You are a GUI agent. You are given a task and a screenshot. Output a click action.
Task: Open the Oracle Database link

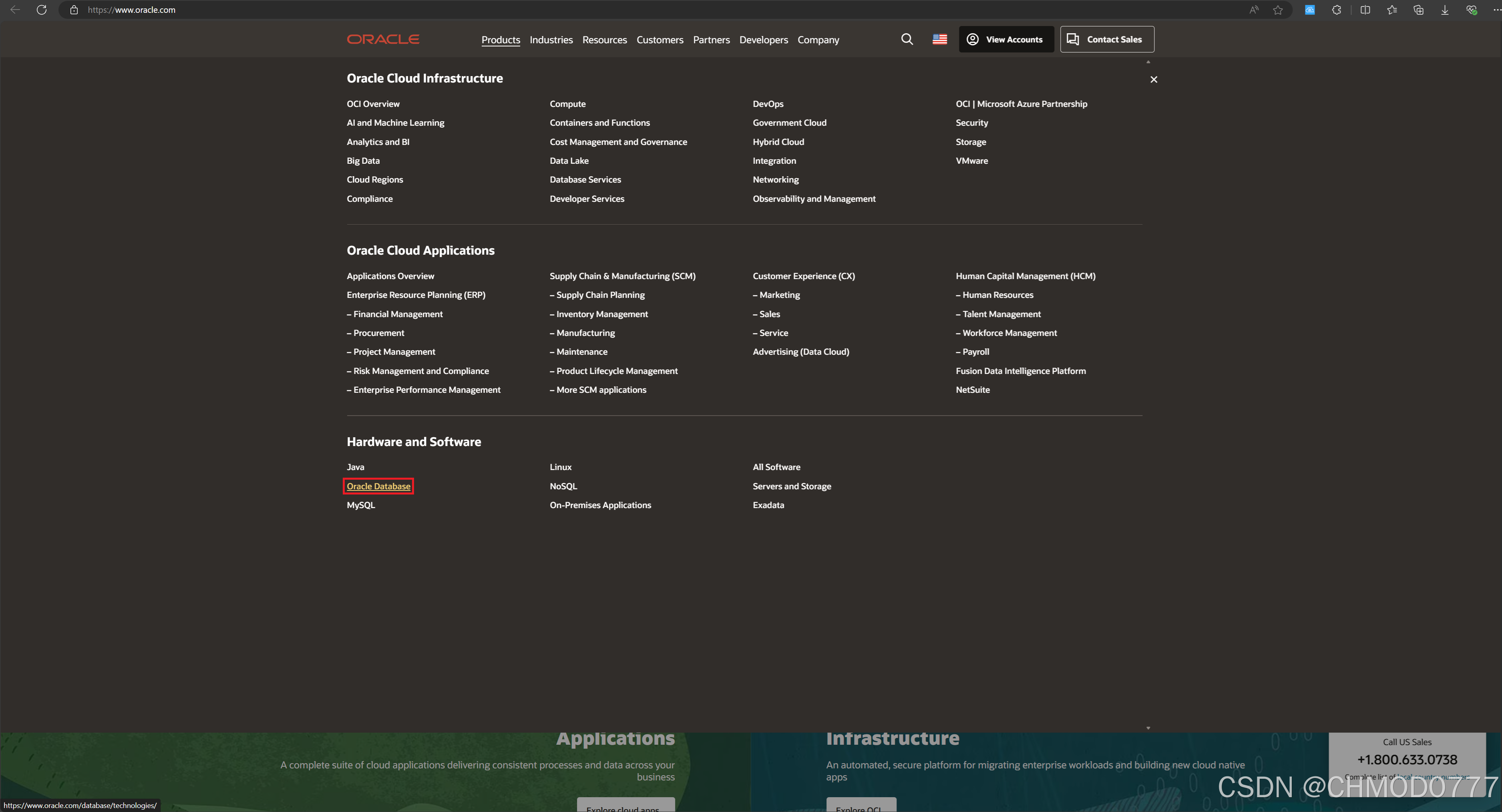point(378,486)
